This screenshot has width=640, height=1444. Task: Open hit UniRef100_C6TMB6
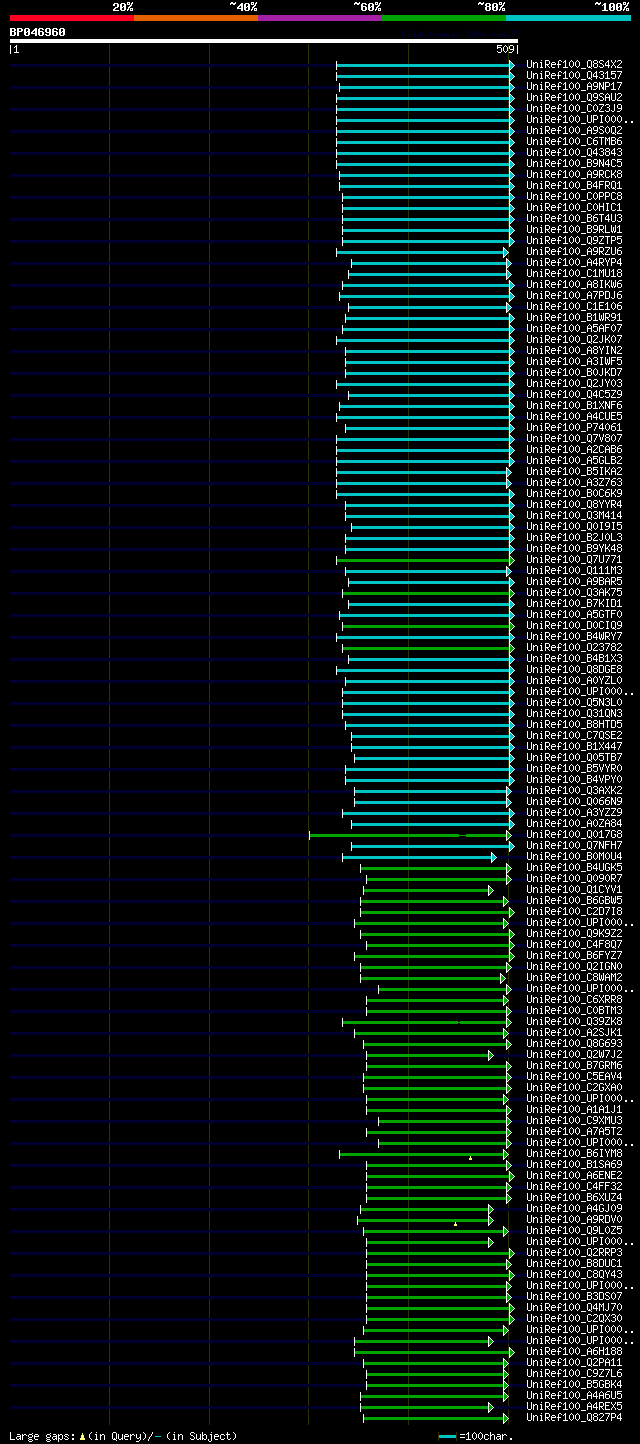coord(575,141)
